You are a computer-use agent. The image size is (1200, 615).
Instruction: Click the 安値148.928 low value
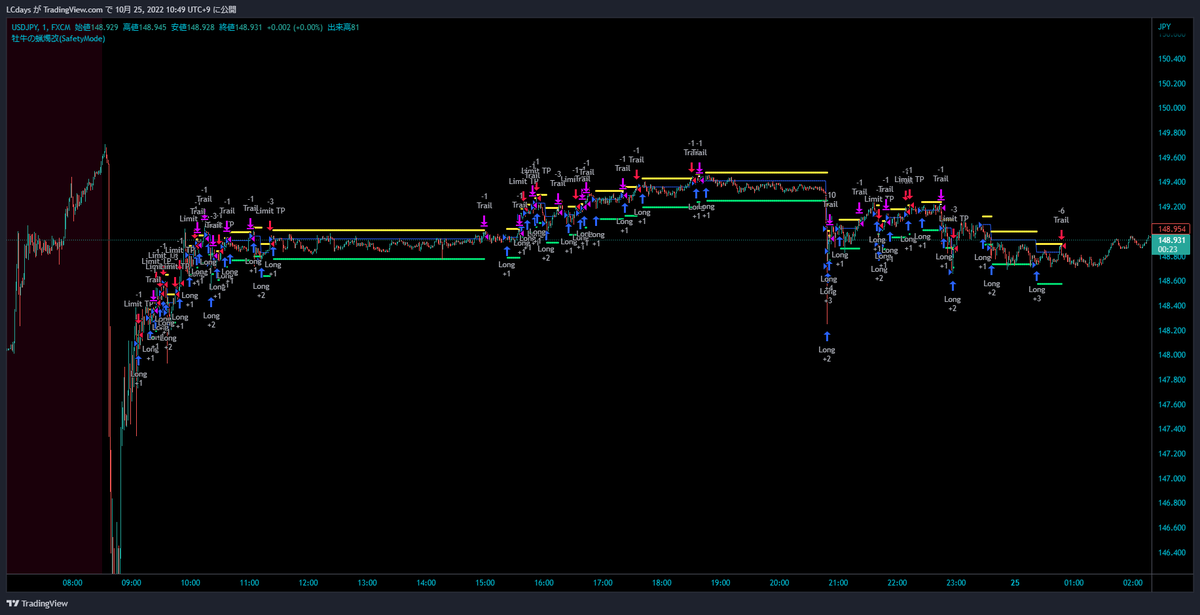point(192,25)
